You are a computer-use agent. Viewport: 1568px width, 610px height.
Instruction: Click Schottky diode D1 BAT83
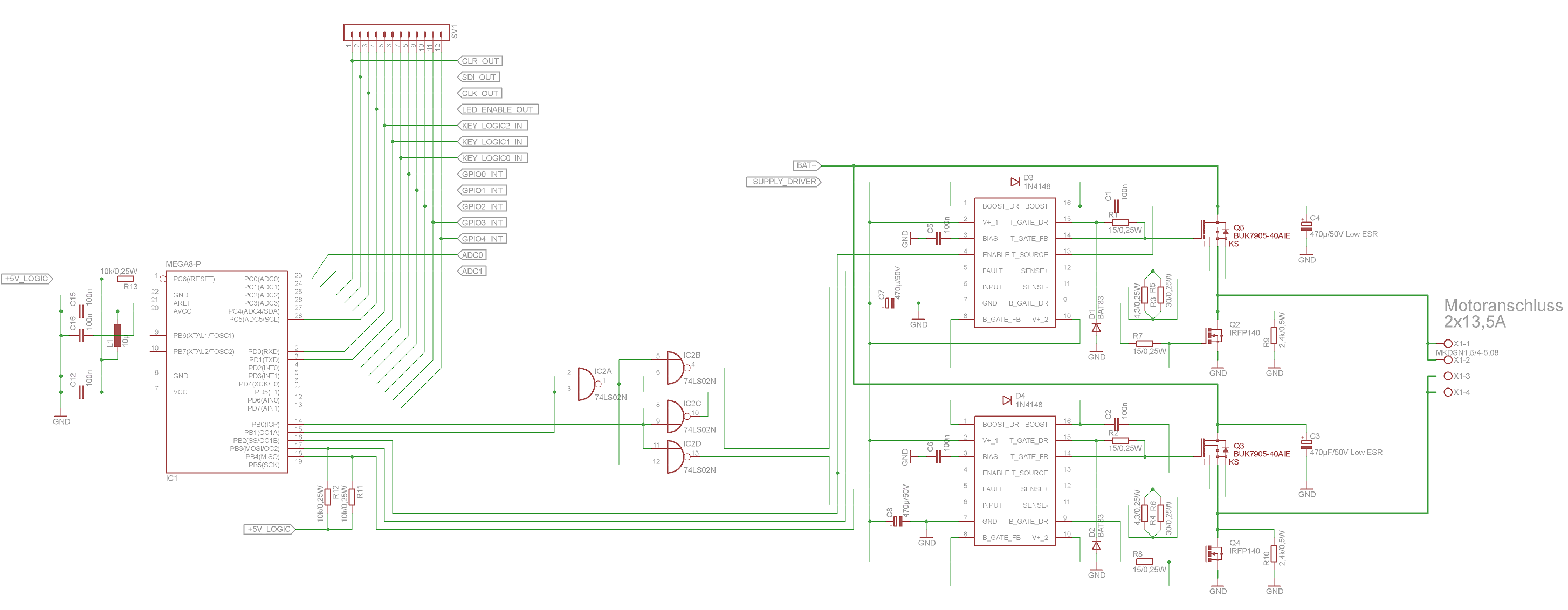click(x=1096, y=327)
